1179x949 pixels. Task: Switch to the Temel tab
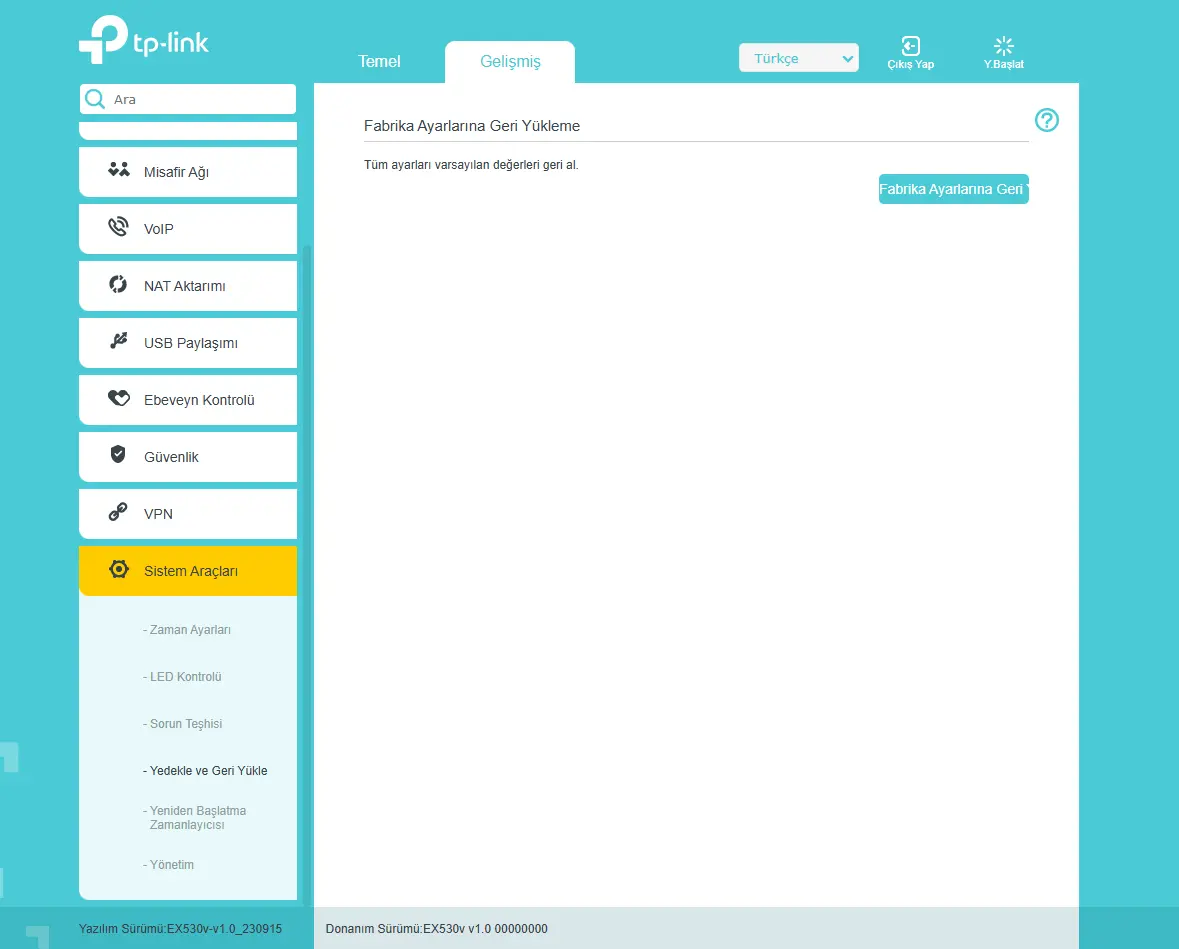pos(379,62)
